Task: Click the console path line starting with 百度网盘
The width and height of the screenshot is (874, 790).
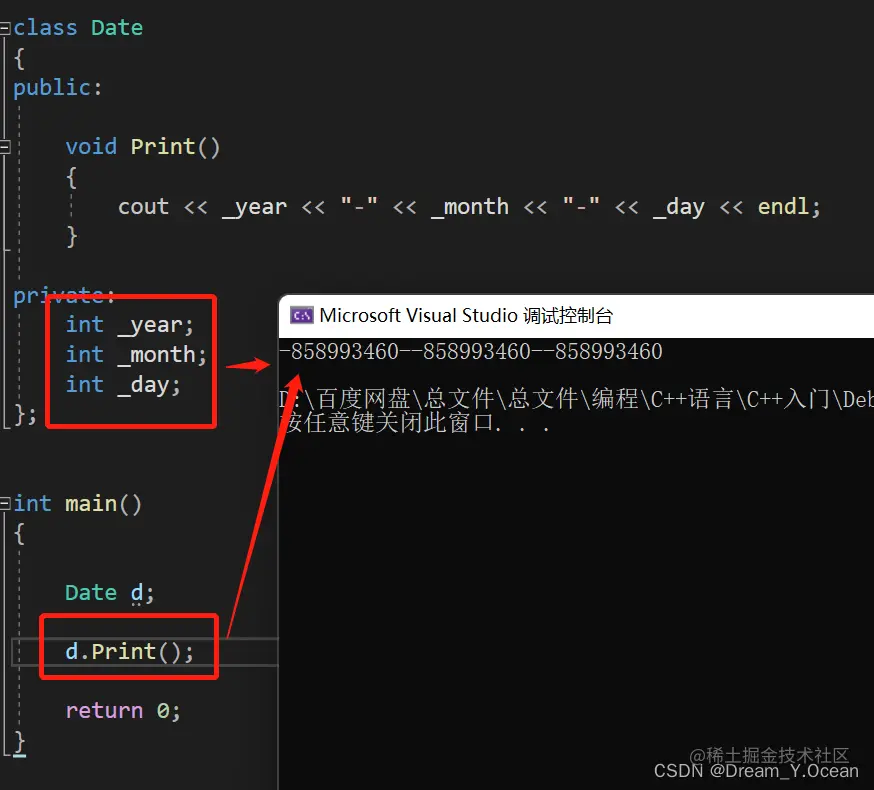Action: [576, 399]
